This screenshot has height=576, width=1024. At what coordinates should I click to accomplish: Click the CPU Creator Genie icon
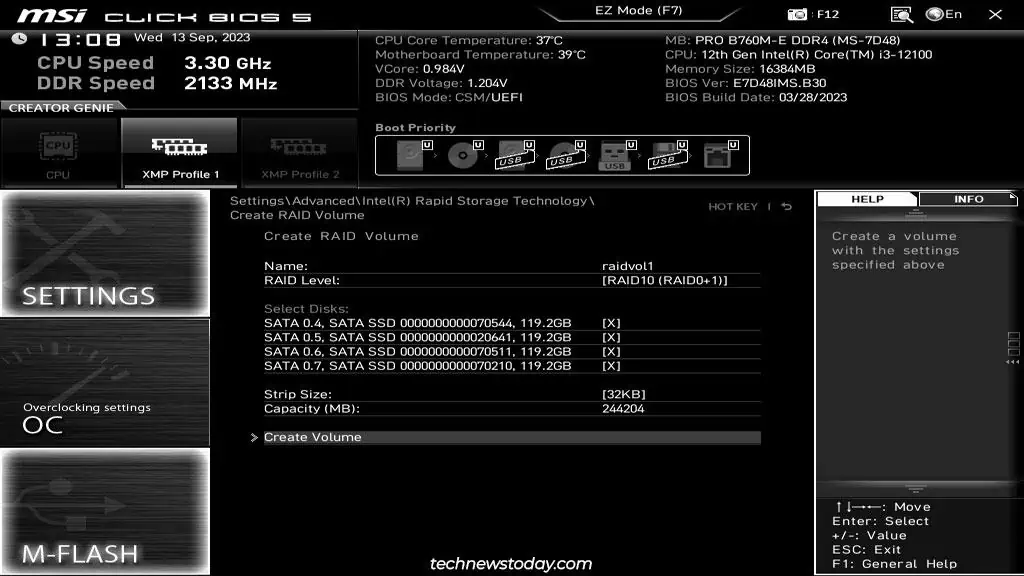coord(59,153)
